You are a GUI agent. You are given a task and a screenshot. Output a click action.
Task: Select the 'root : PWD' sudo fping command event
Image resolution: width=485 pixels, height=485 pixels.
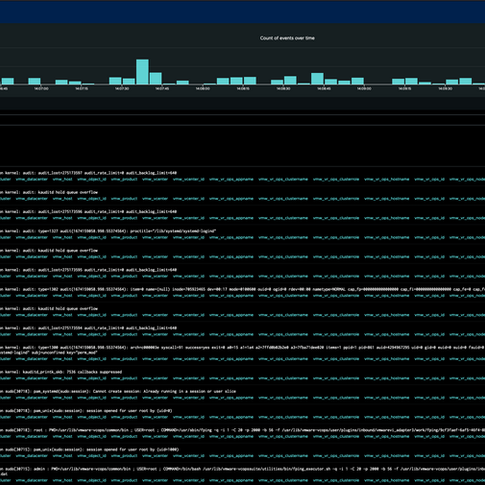pos(242,430)
